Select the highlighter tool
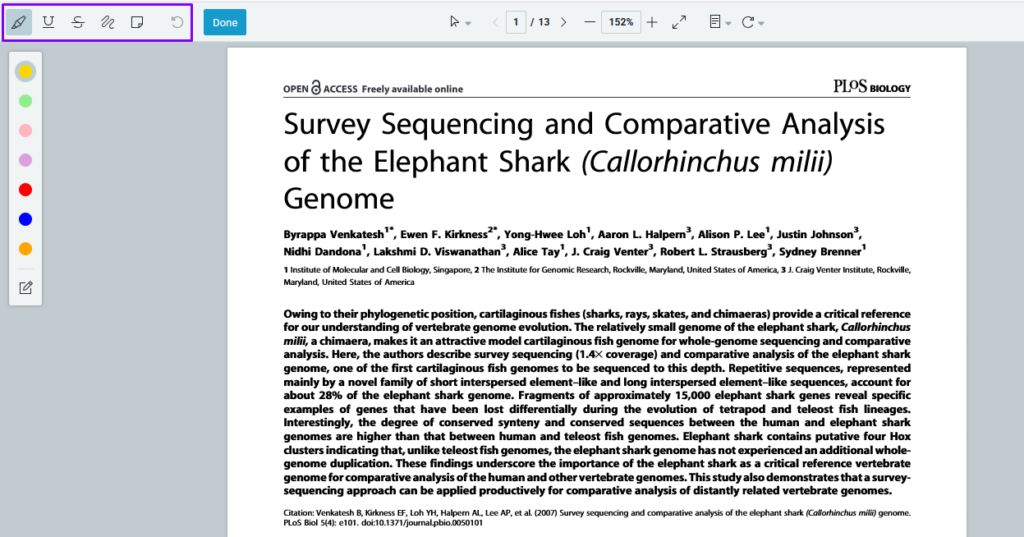The image size is (1024, 537). pos(20,22)
